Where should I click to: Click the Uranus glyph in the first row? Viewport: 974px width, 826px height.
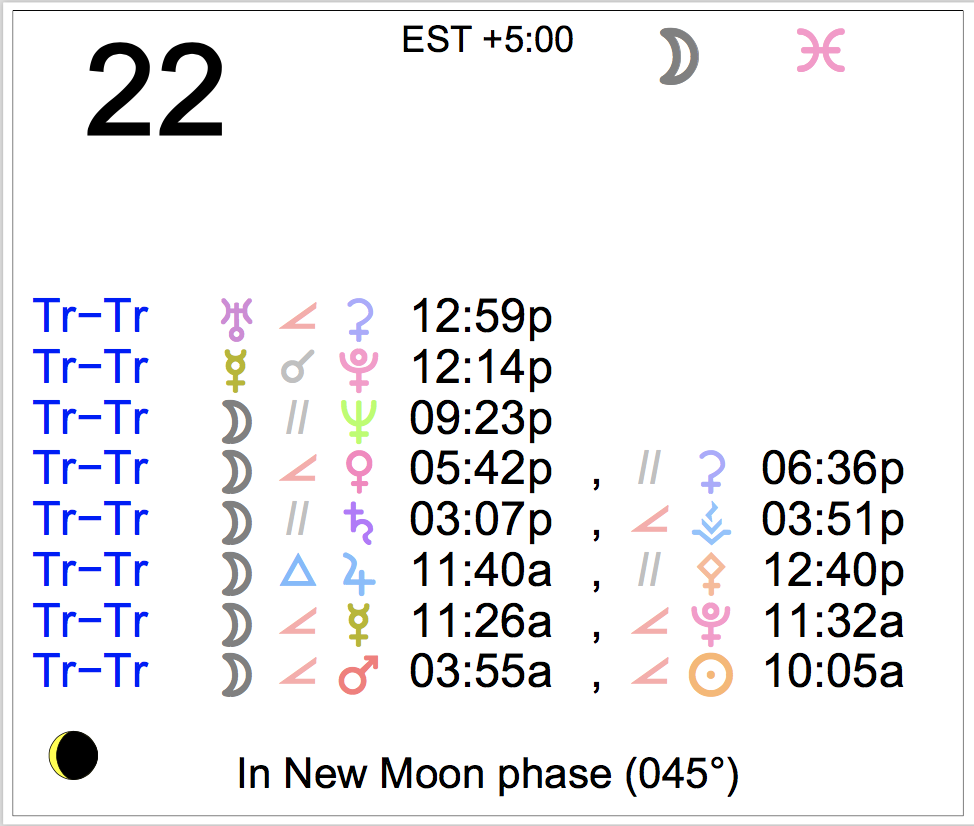pos(236,318)
